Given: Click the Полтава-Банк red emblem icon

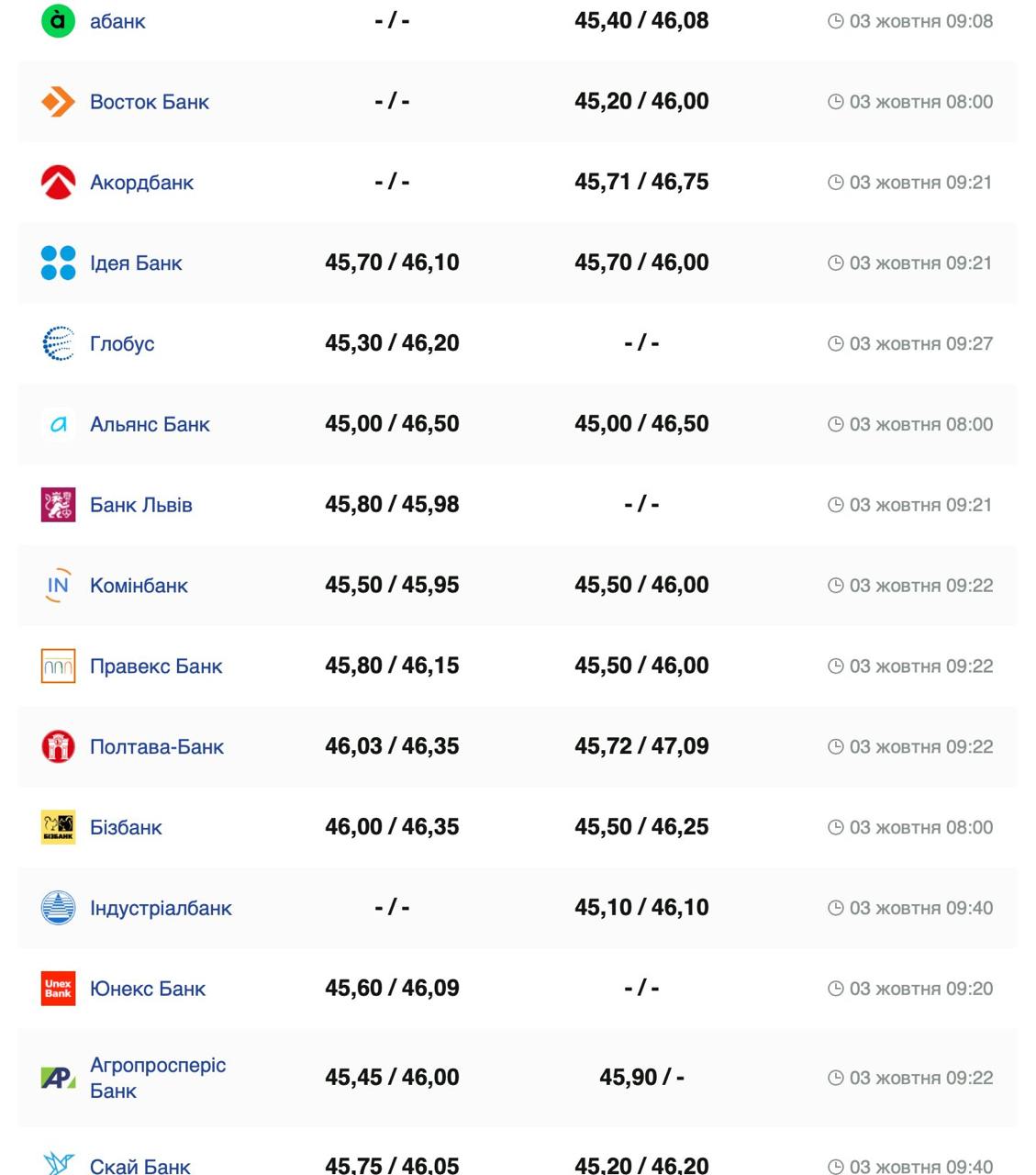Looking at the screenshot, I should (x=58, y=746).
